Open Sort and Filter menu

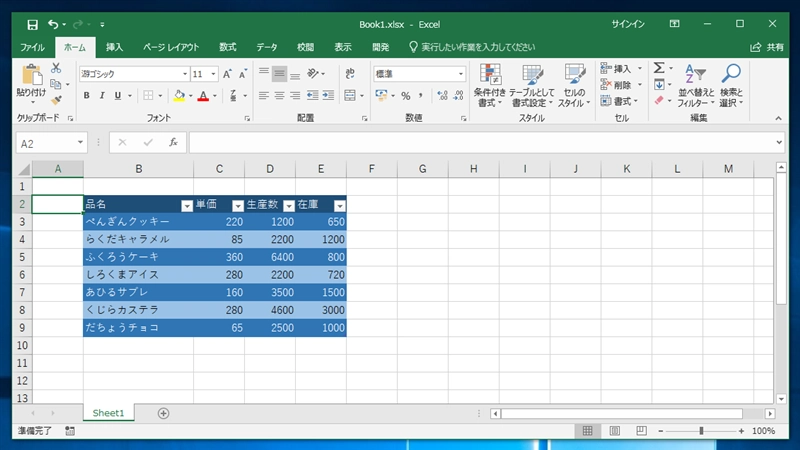pos(695,85)
